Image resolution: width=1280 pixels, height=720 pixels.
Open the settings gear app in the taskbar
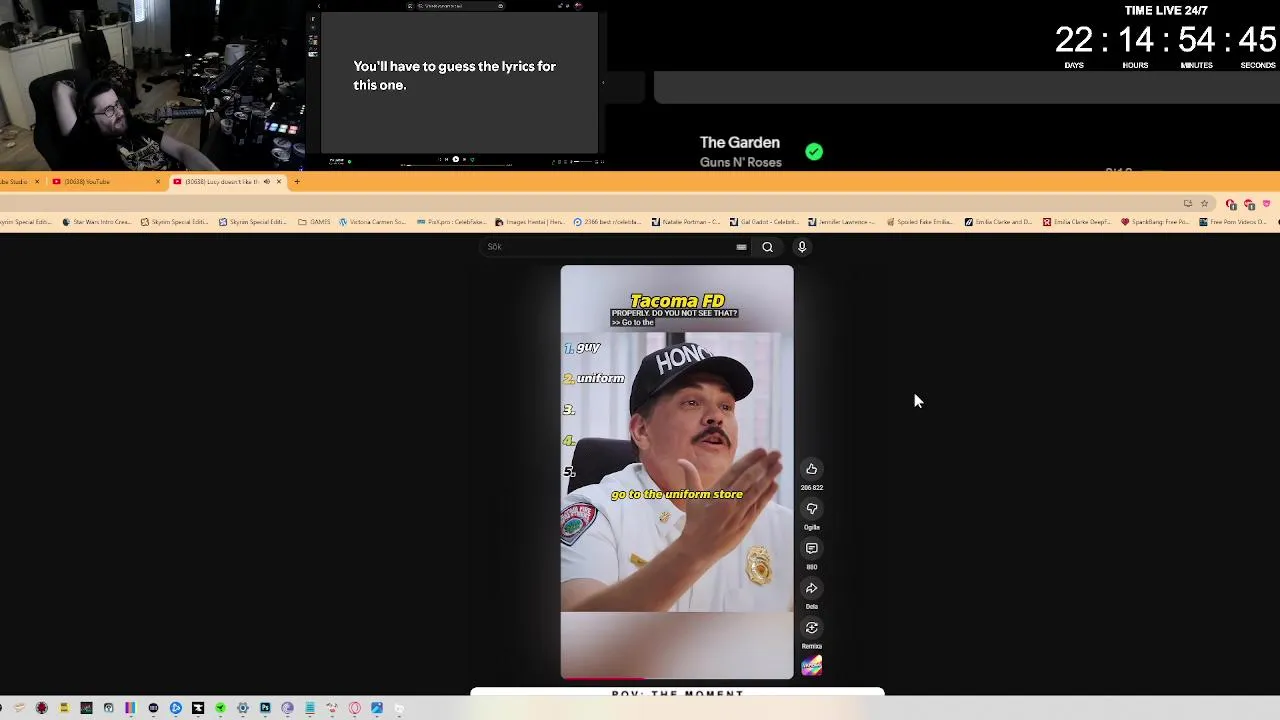pos(243,708)
